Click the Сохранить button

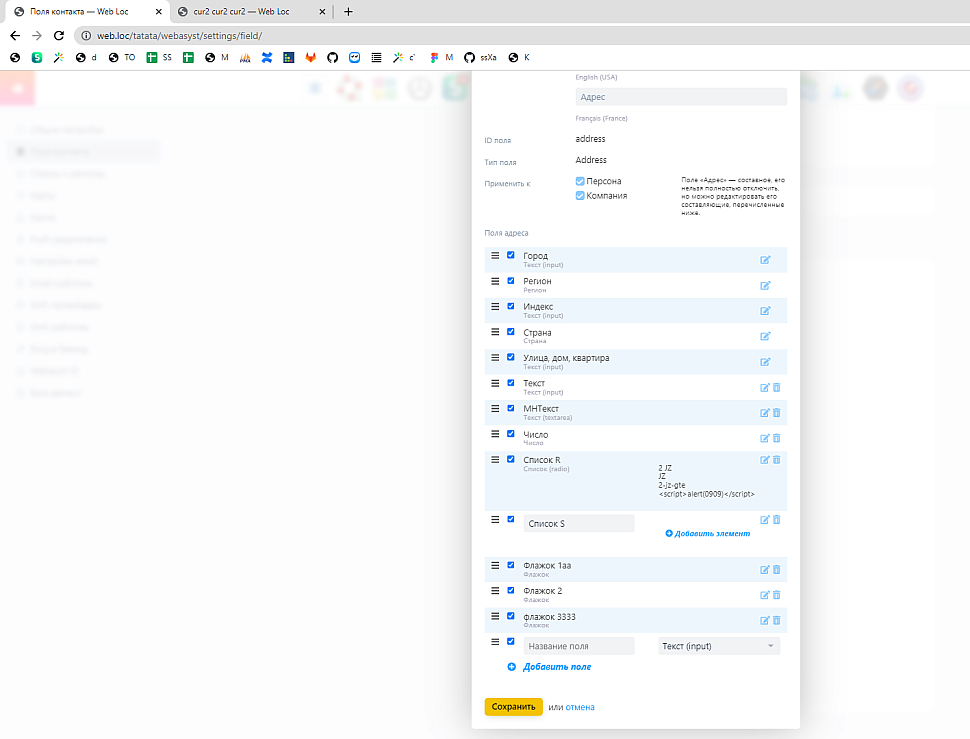(513, 707)
